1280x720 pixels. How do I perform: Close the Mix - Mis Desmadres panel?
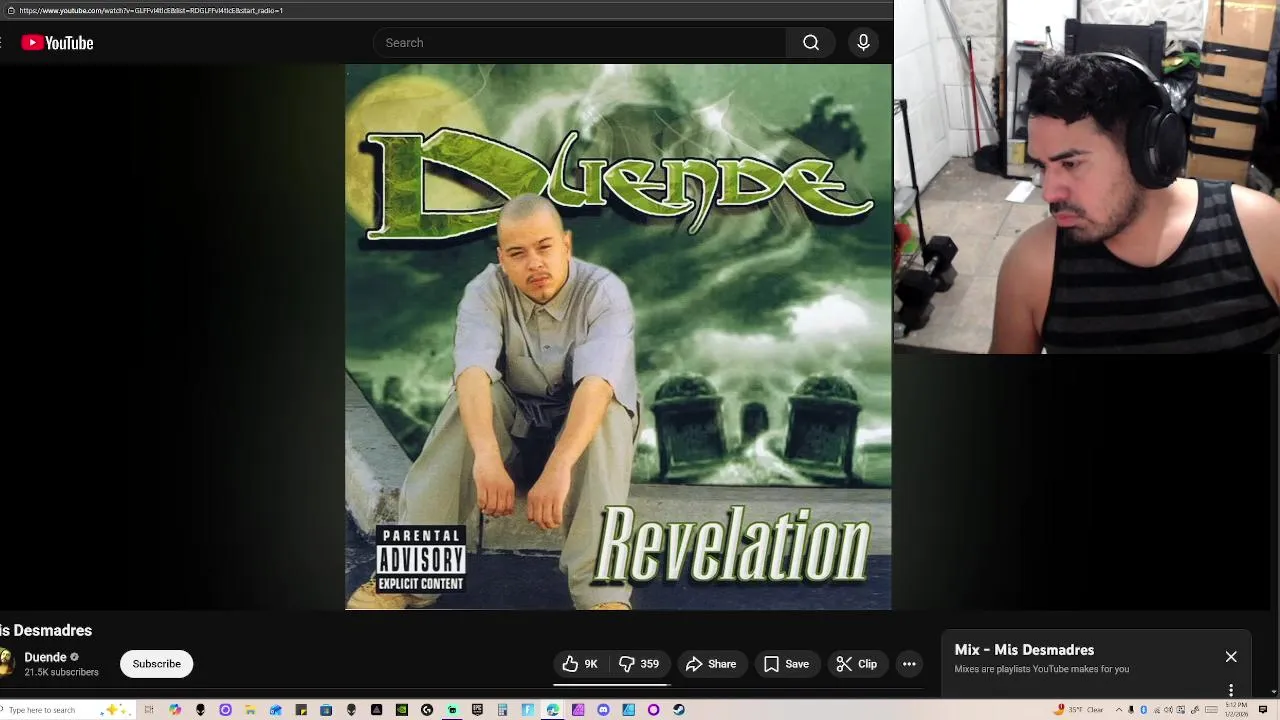click(1231, 657)
